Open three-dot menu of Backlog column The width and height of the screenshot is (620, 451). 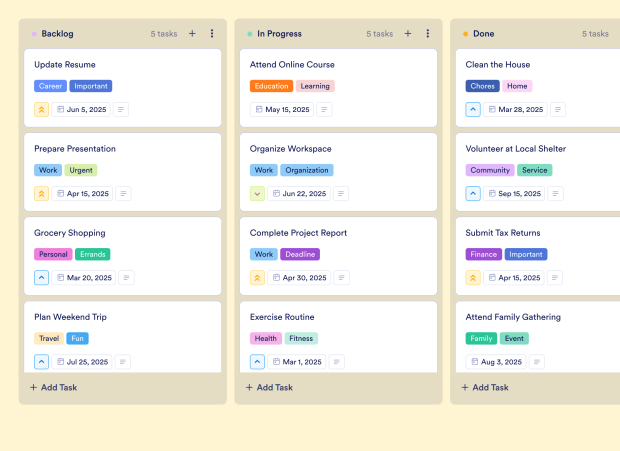tap(212, 34)
